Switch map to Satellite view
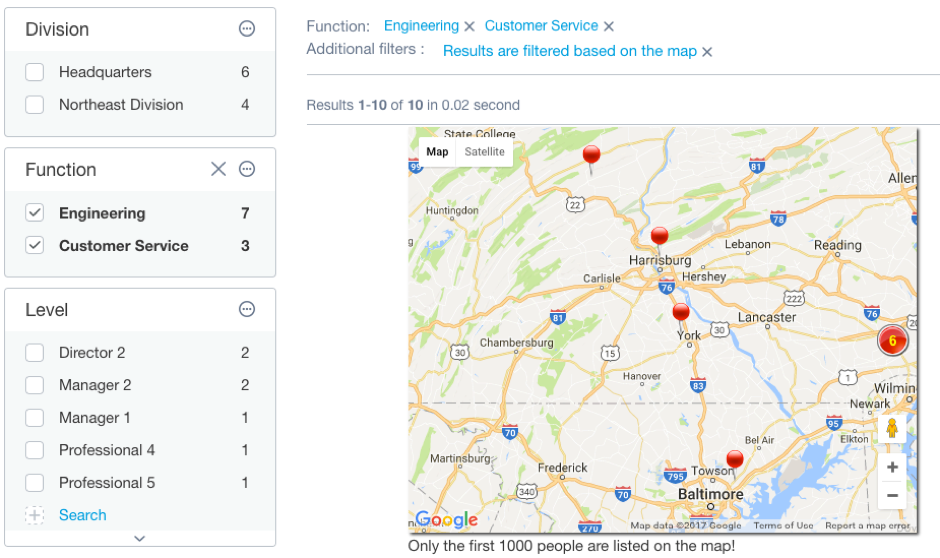940x558 pixels. tap(484, 152)
